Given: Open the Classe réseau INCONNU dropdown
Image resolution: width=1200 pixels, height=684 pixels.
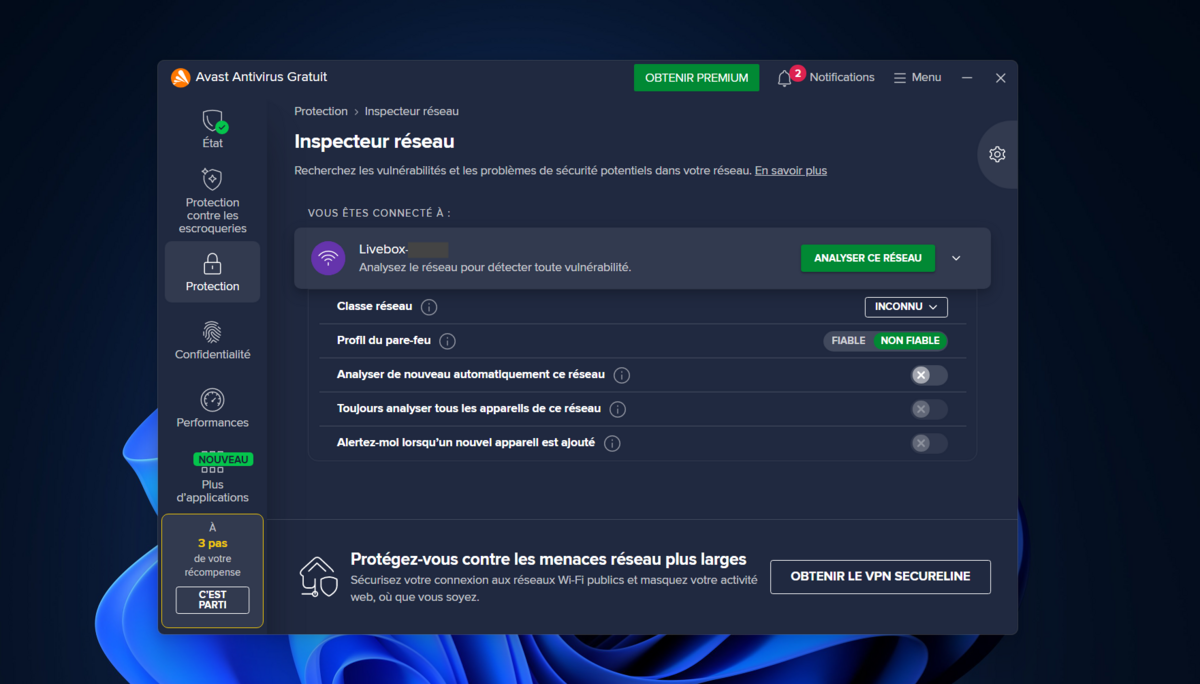Looking at the screenshot, I should click(906, 307).
